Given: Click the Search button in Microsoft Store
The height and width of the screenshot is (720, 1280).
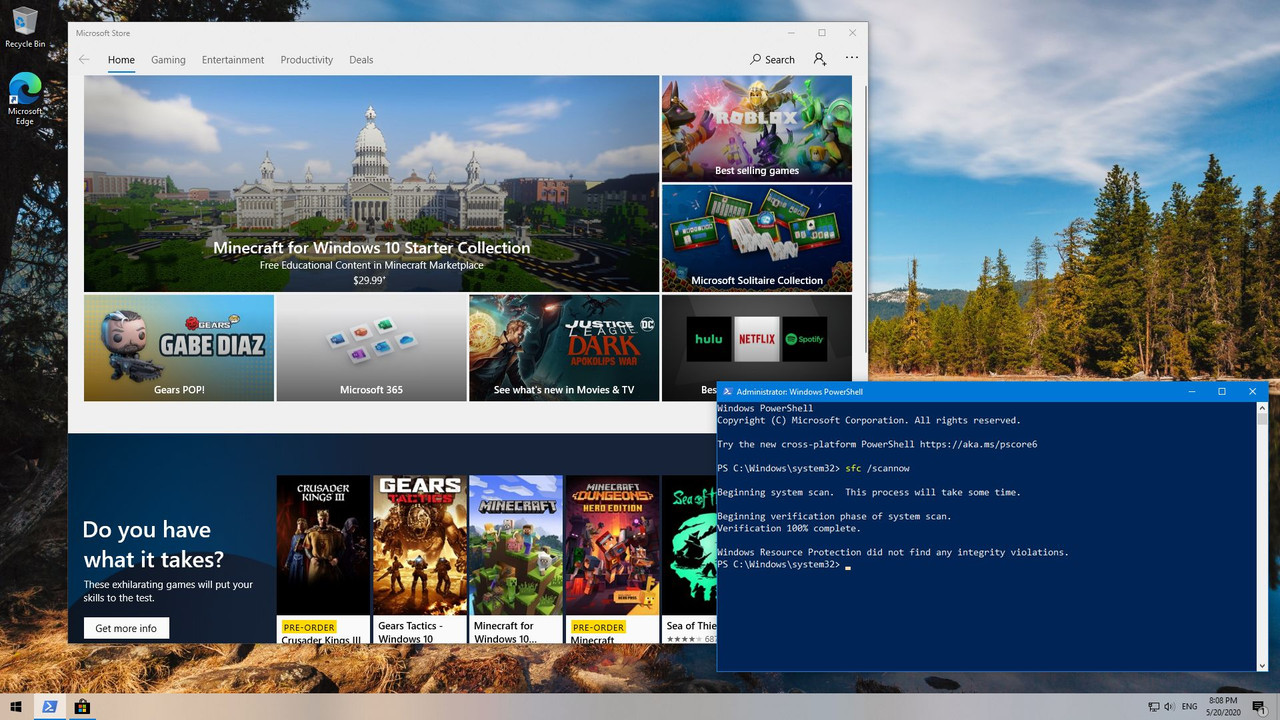Looking at the screenshot, I should (x=772, y=60).
